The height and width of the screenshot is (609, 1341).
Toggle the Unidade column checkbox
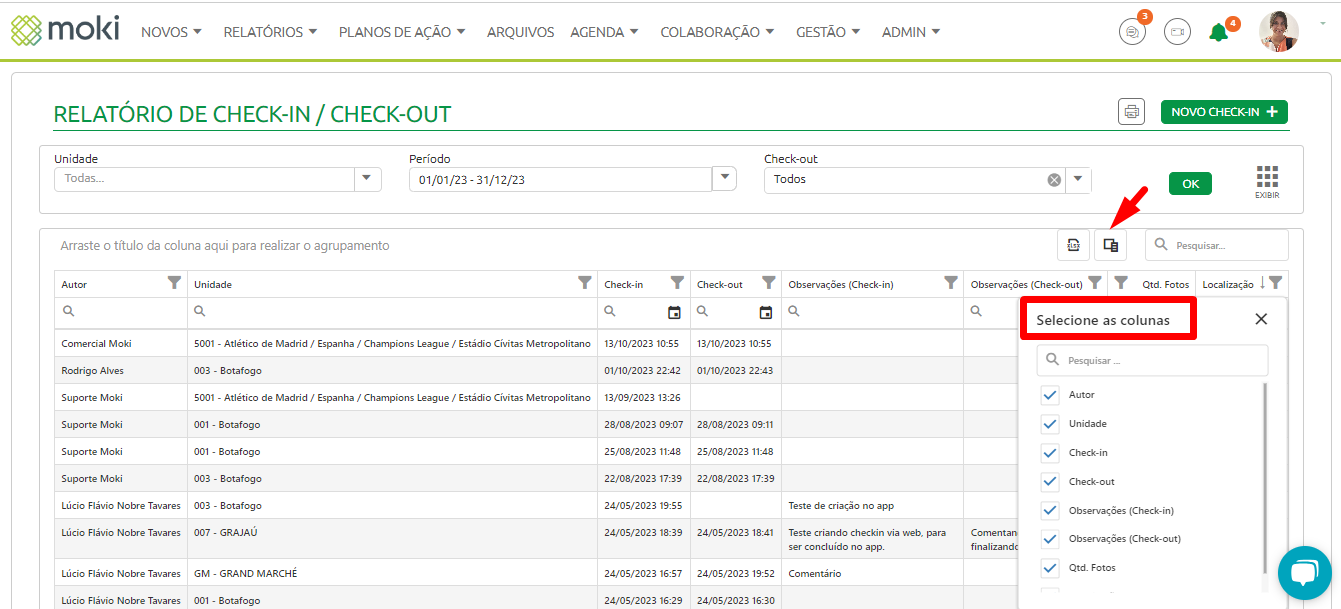(1050, 424)
